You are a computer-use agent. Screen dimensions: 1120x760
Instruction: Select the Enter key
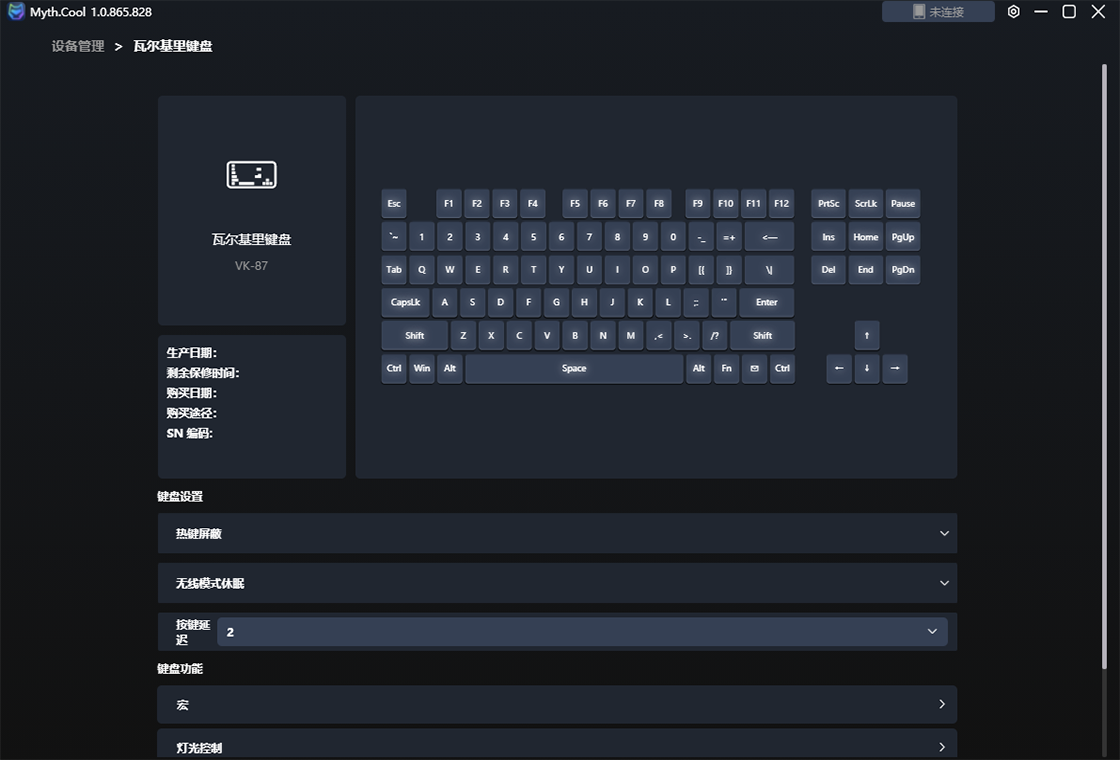click(766, 302)
